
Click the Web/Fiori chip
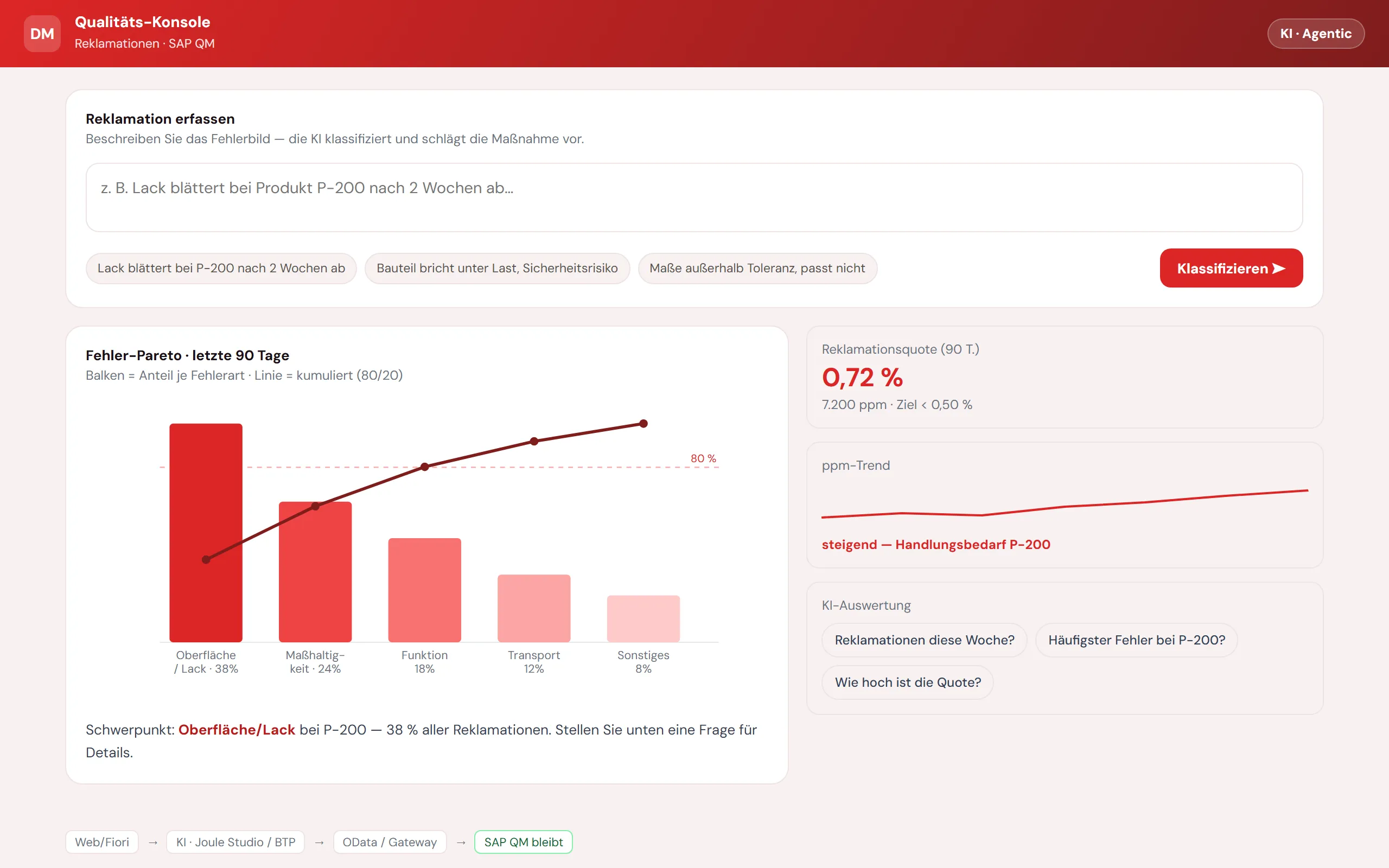click(x=102, y=842)
